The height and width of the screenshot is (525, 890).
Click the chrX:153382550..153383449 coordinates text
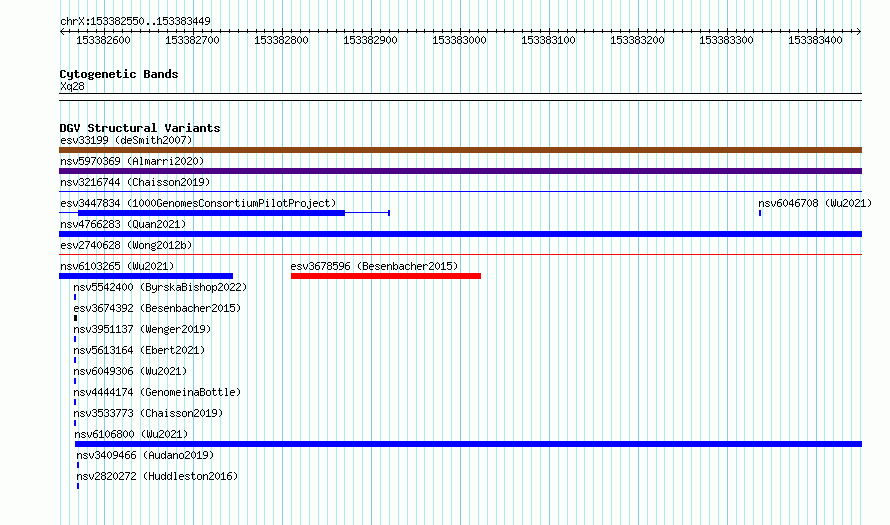(x=135, y=21)
